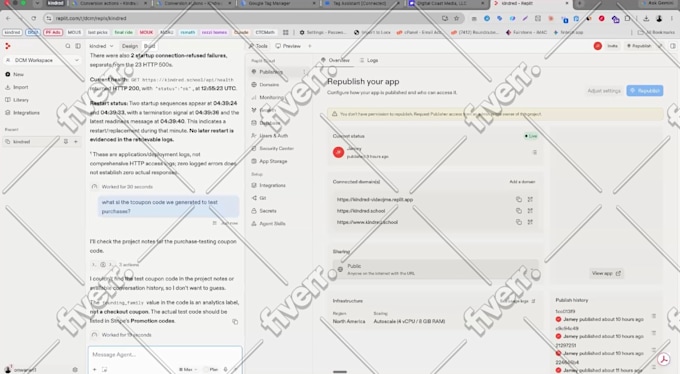Reload the page with browser refresh icon
This screenshot has height=374, width=680.
33,18
